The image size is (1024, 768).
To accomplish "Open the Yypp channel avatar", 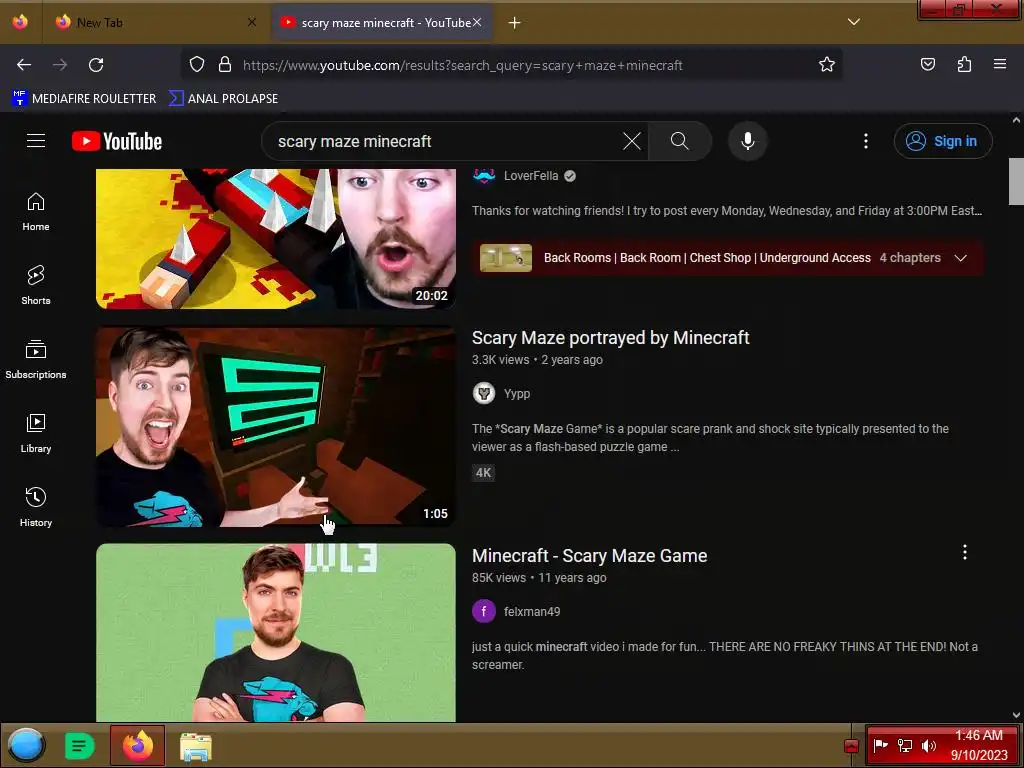I will 484,394.
